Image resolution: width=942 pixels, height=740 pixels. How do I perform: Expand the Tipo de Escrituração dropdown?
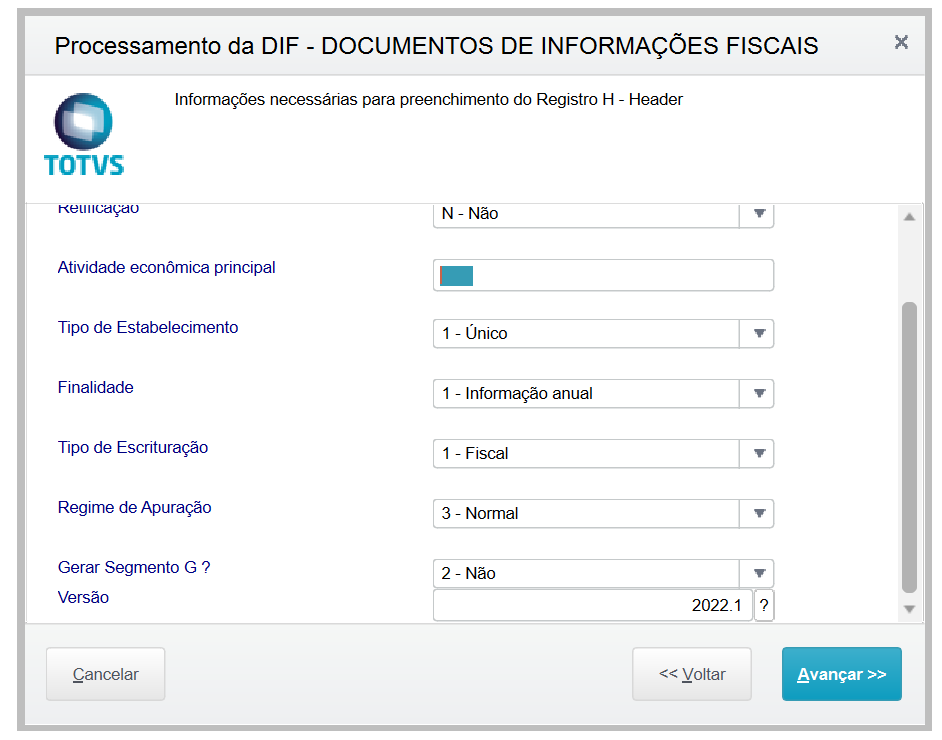coord(758,453)
